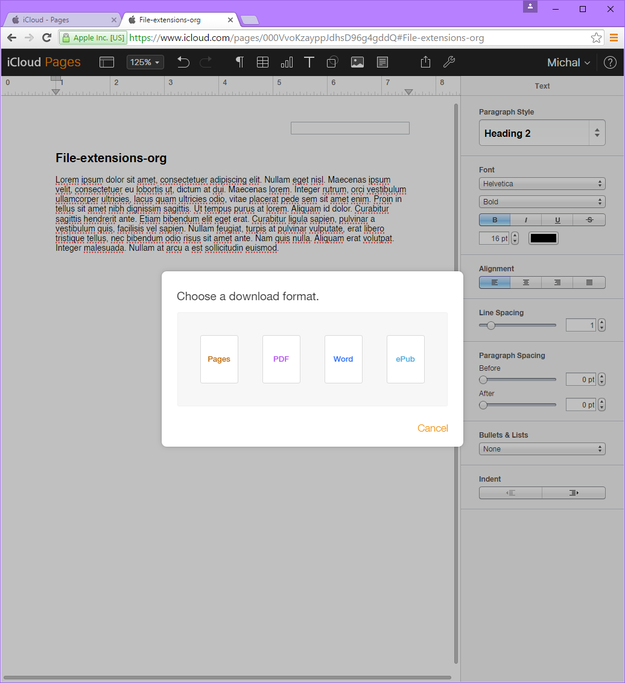Open the 125% zoom dropdown
The width and height of the screenshot is (625, 683).
pos(145,62)
